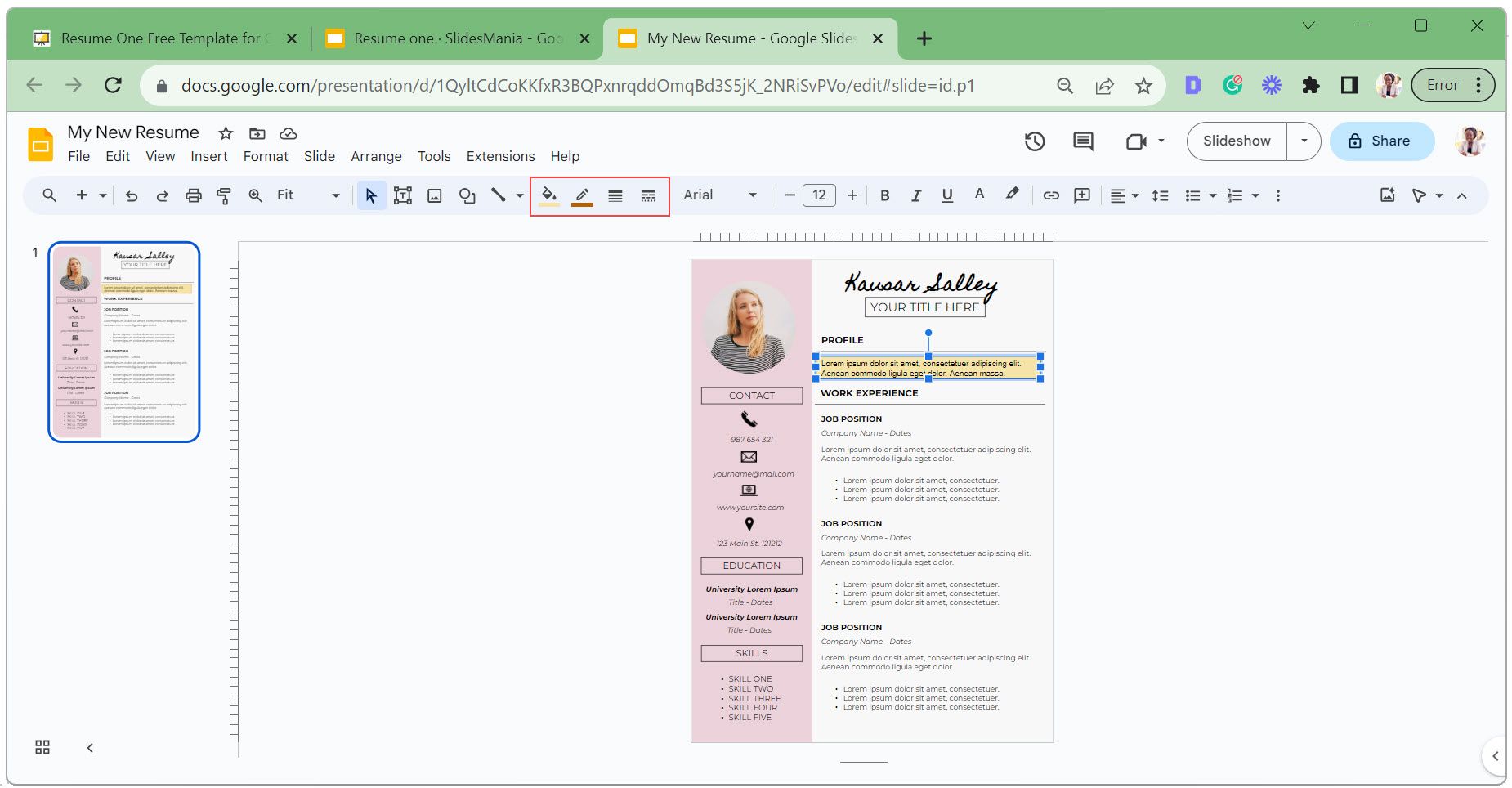Select the Text box tool
The height and width of the screenshot is (788, 1512).
point(402,195)
